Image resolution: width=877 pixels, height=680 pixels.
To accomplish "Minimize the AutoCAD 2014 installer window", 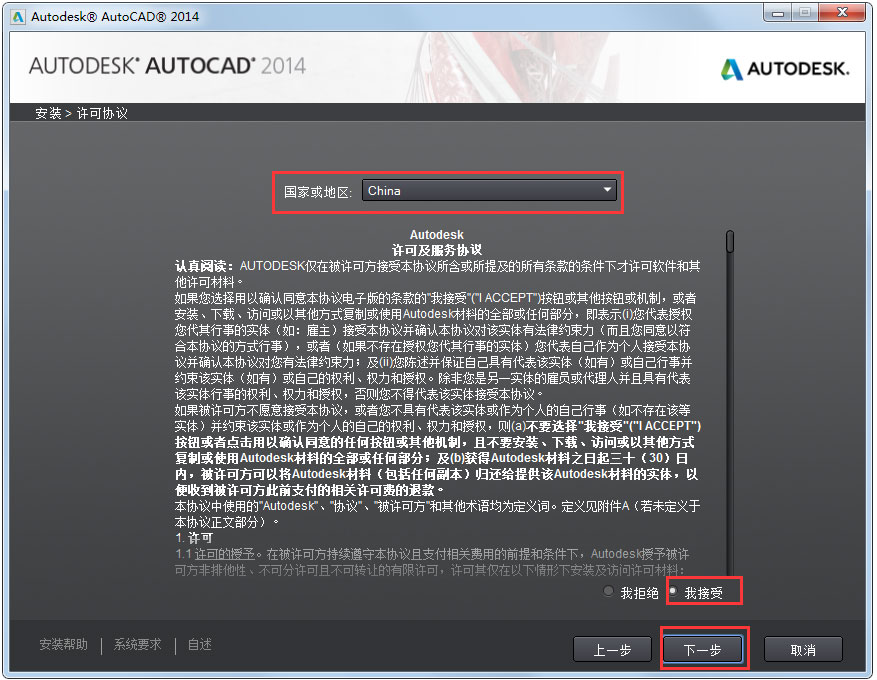I will point(777,13).
